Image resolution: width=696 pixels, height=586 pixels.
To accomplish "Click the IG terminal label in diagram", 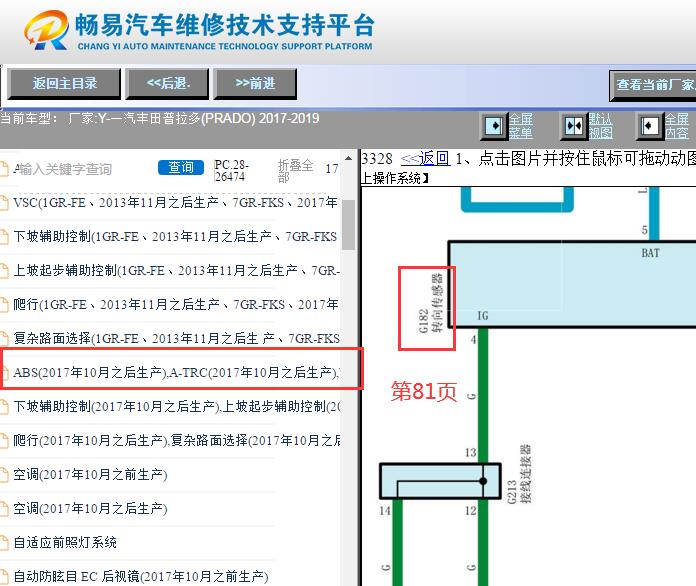I will 482,316.
